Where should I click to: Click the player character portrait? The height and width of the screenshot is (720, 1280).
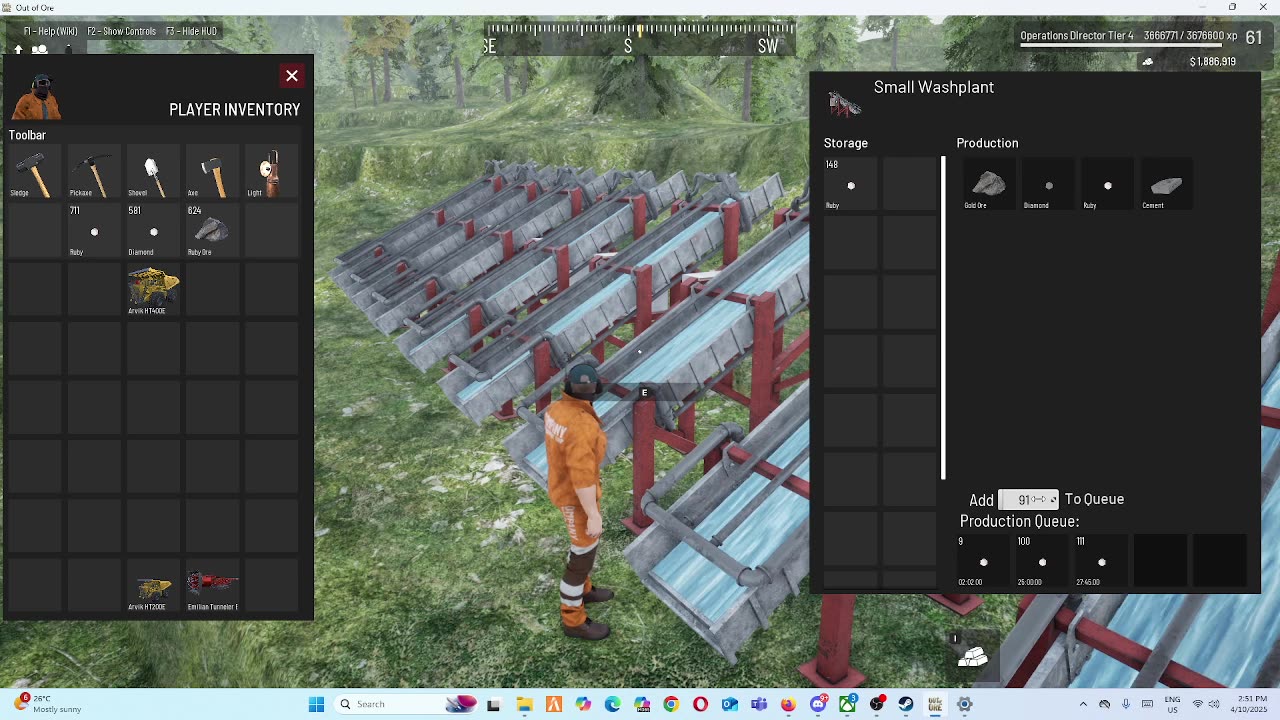click(x=37, y=97)
